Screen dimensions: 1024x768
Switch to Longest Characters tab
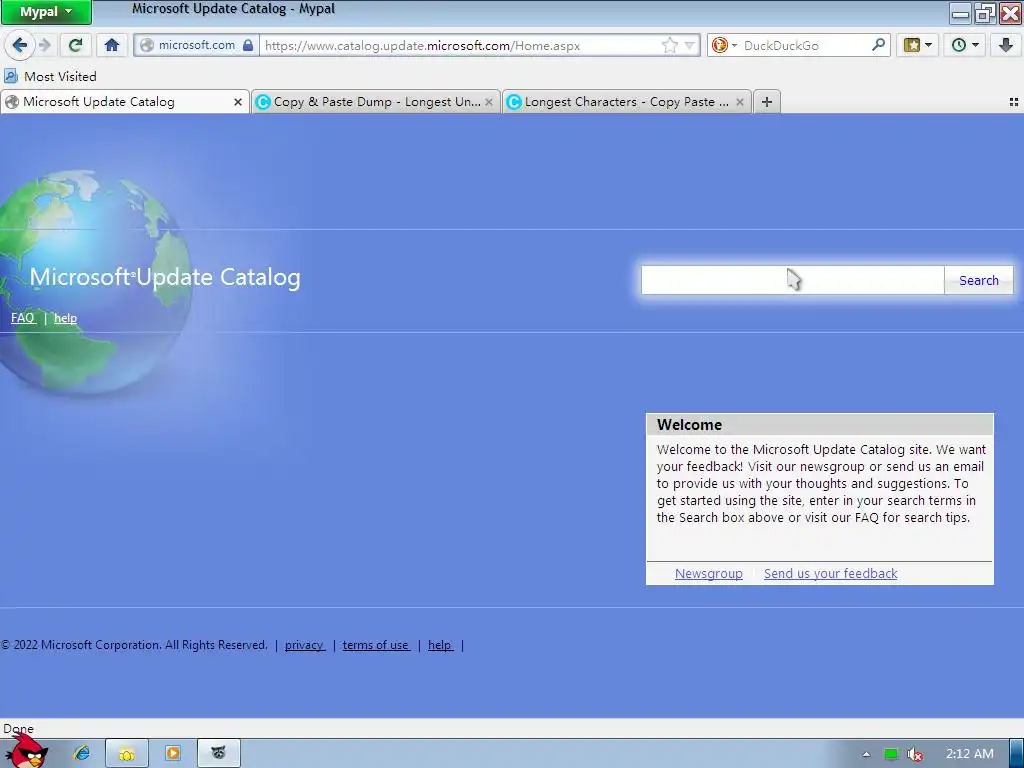click(x=626, y=102)
